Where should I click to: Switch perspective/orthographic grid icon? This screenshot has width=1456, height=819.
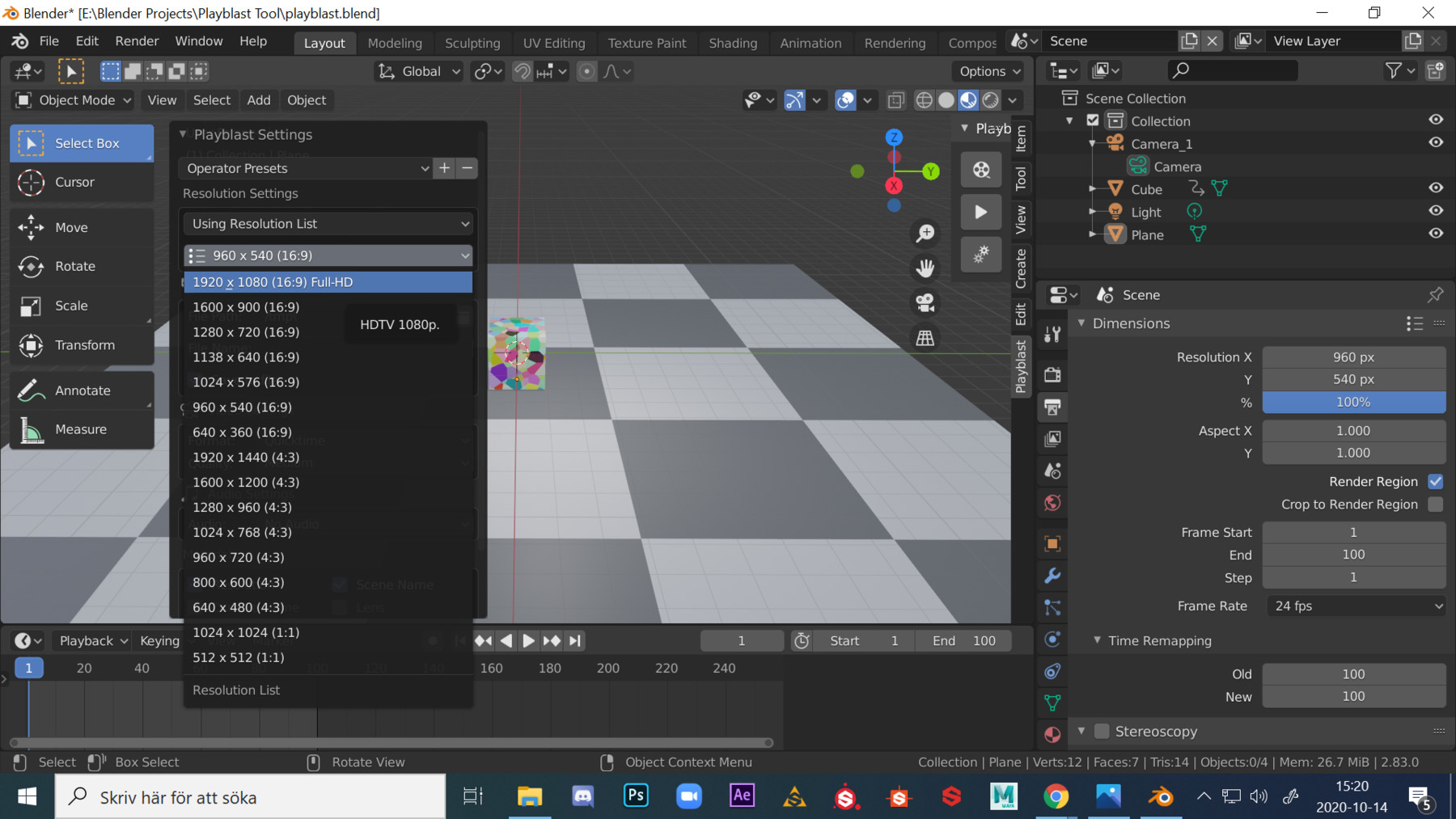tap(925, 338)
